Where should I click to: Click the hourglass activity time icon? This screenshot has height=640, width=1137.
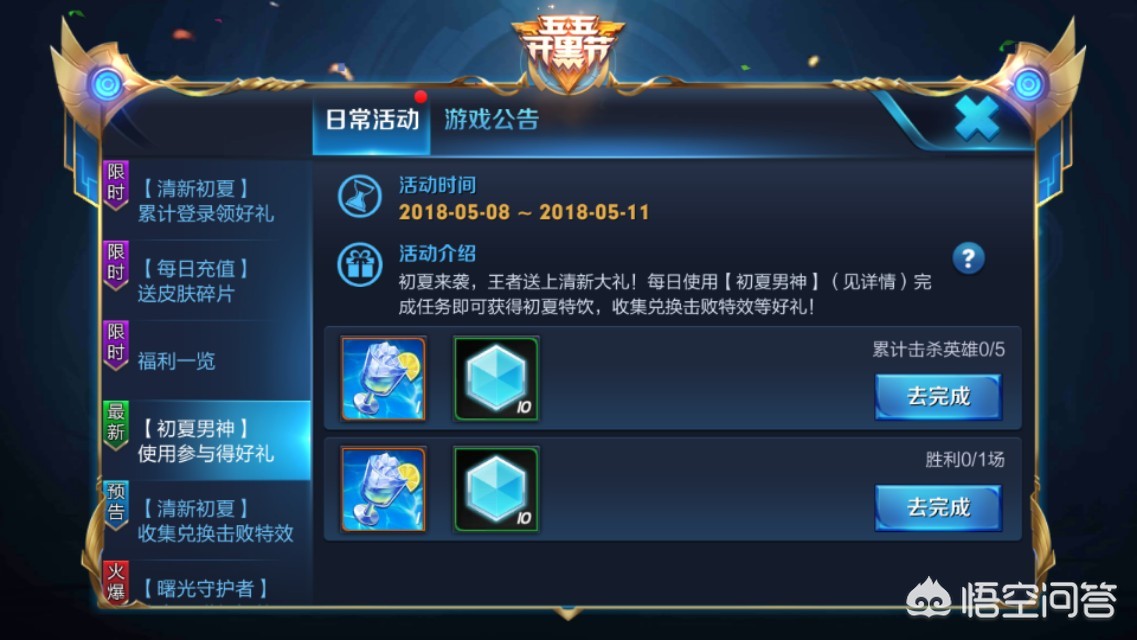point(360,196)
